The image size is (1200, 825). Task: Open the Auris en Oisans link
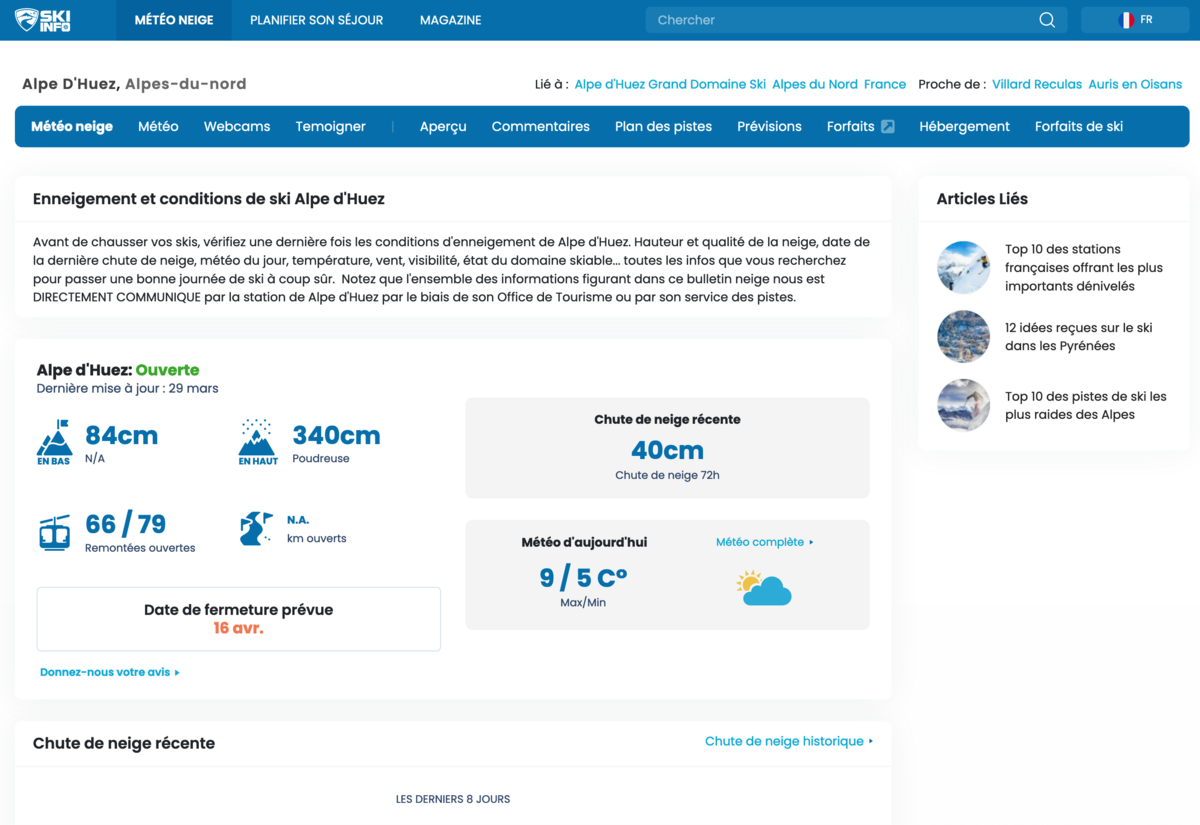(1135, 84)
